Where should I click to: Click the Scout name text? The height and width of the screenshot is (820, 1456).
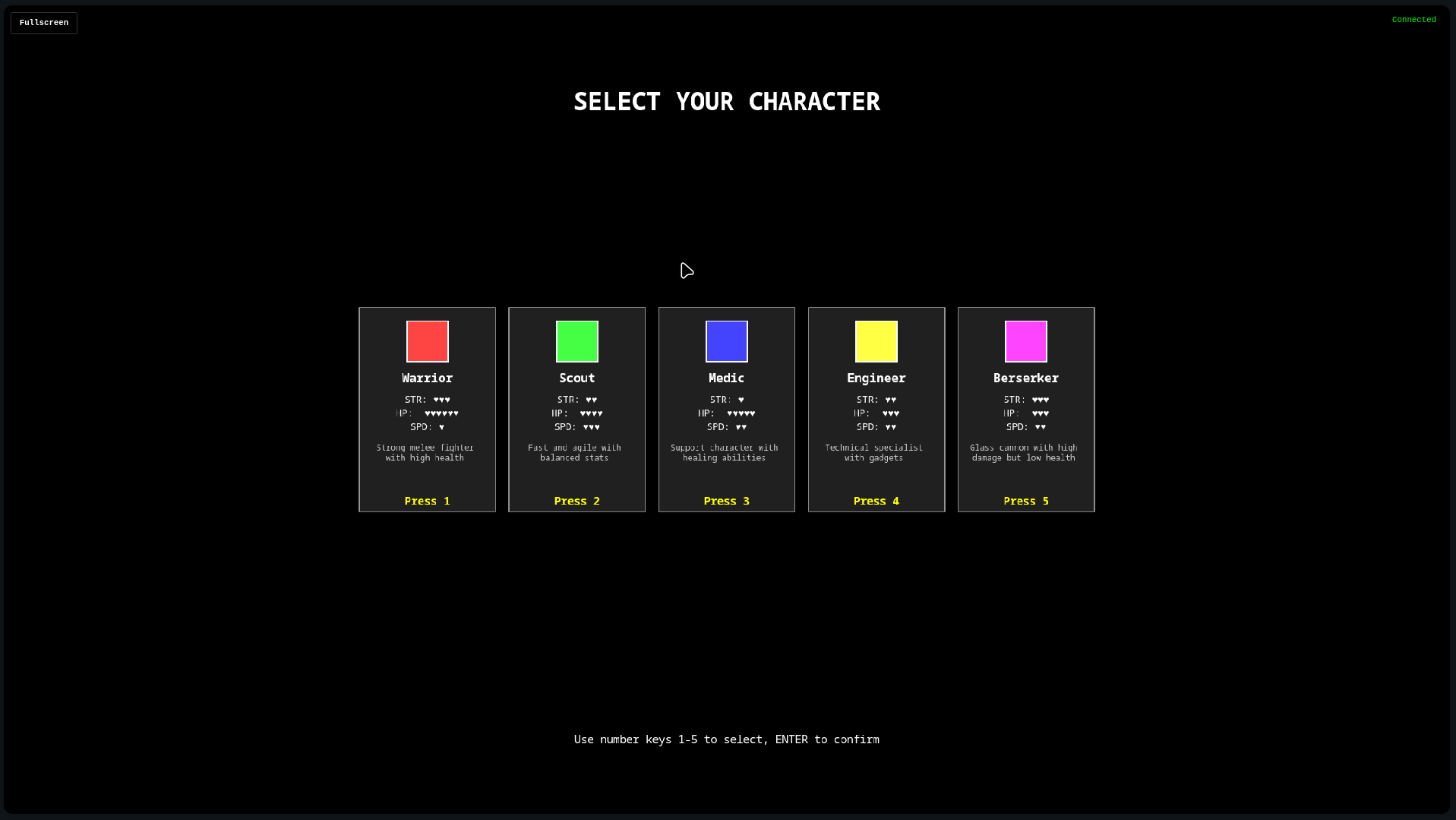coord(577,378)
